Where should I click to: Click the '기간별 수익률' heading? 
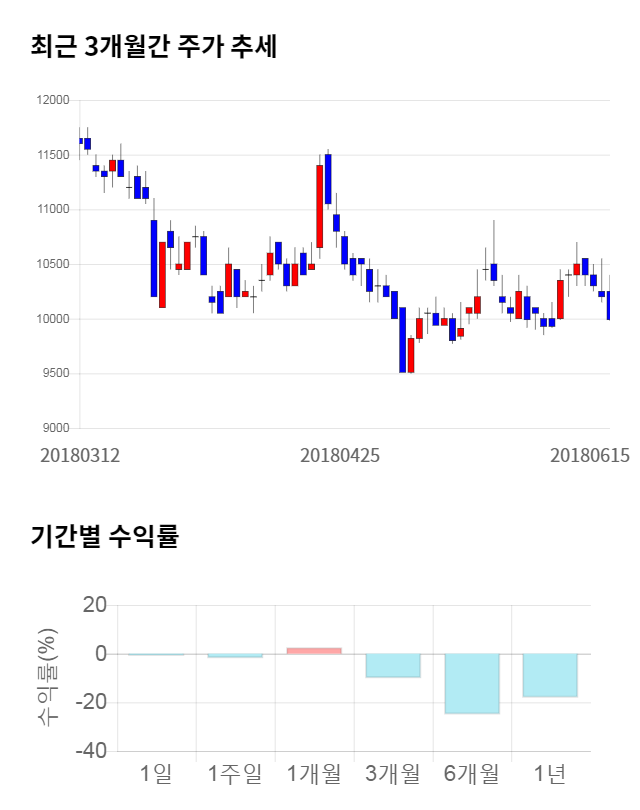pos(104,536)
